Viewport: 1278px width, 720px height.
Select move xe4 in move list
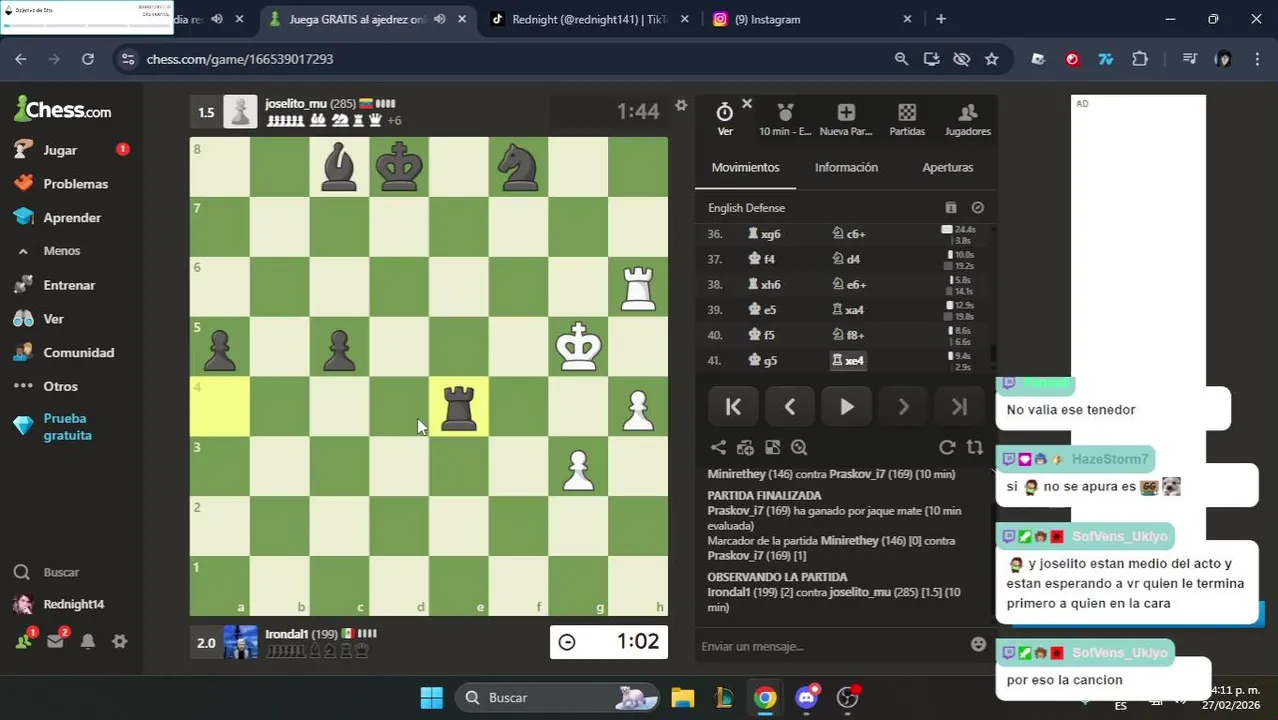[x=848, y=361]
